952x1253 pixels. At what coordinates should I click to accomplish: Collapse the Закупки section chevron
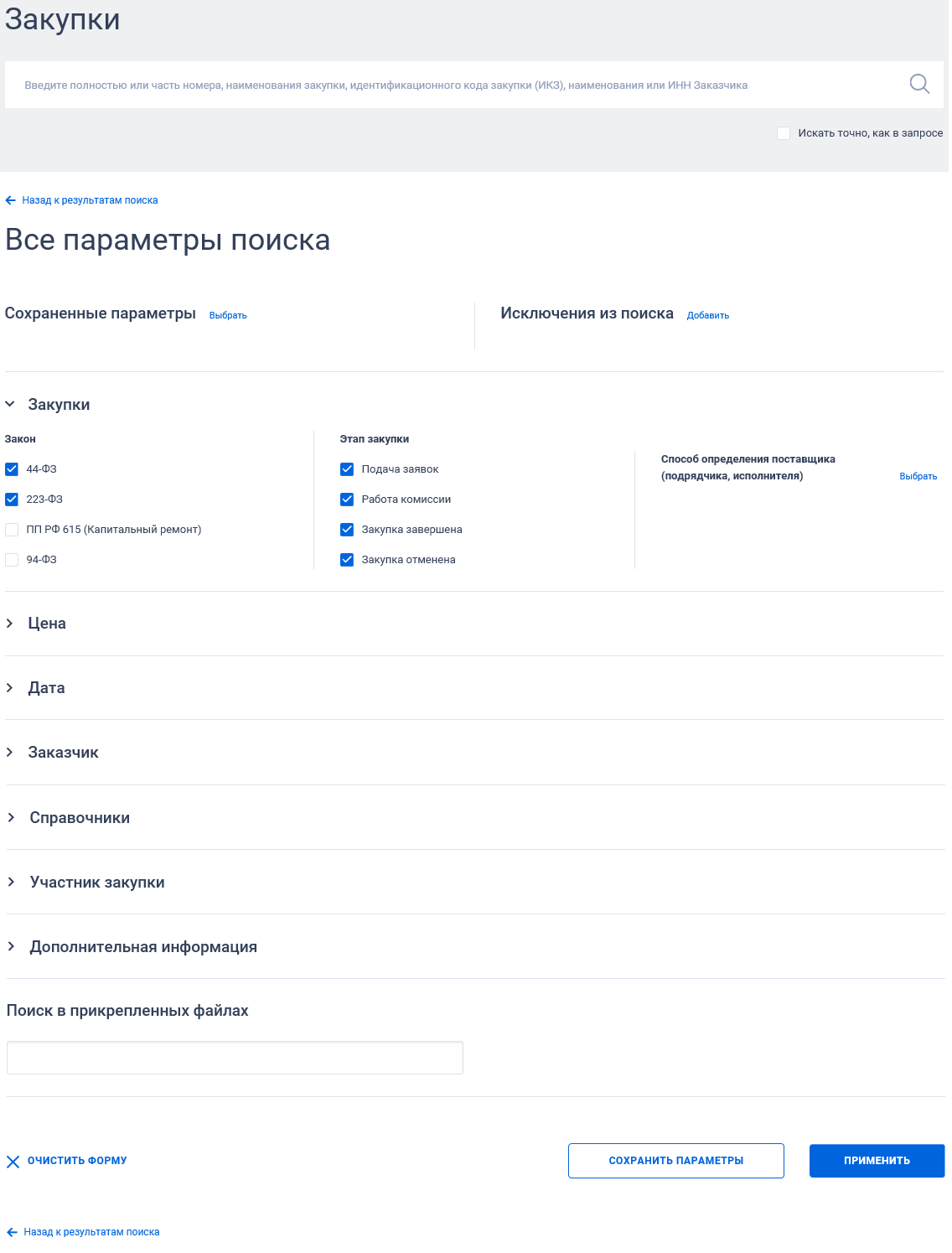pyautogui.click(x=10, y=404)
